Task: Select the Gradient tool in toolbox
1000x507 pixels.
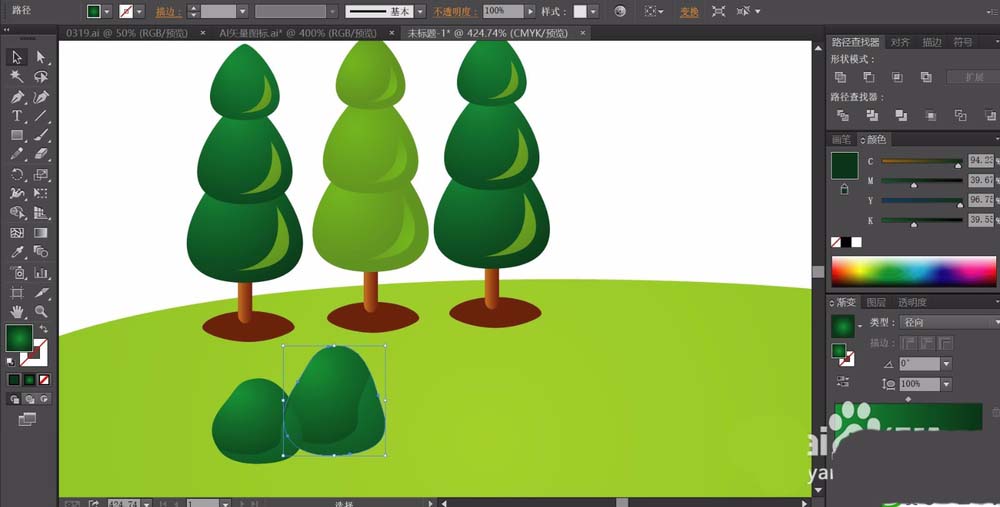Action: pyautogui.click(x=41, y=233)
